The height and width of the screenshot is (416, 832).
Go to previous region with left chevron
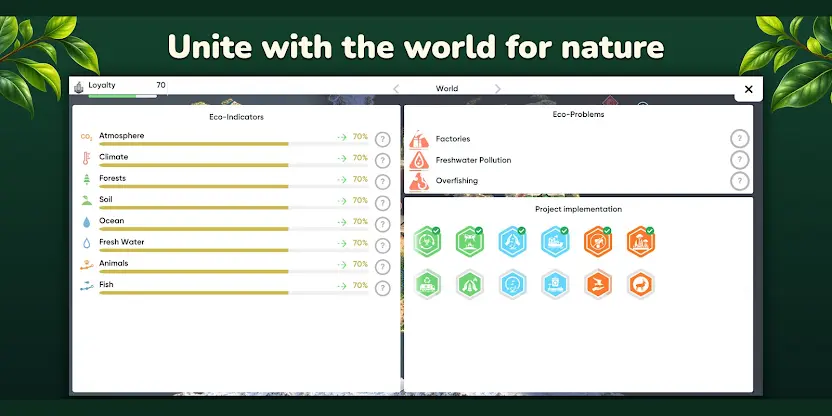[396, 89]
